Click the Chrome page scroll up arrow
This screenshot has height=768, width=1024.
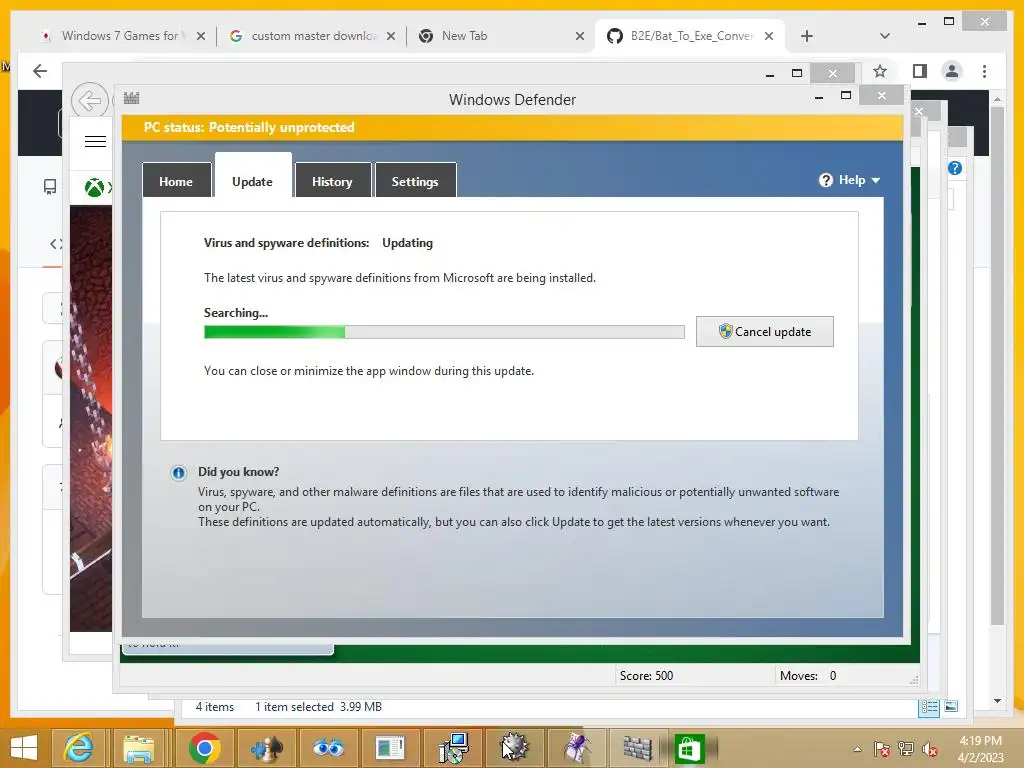(x=997, y=99)
